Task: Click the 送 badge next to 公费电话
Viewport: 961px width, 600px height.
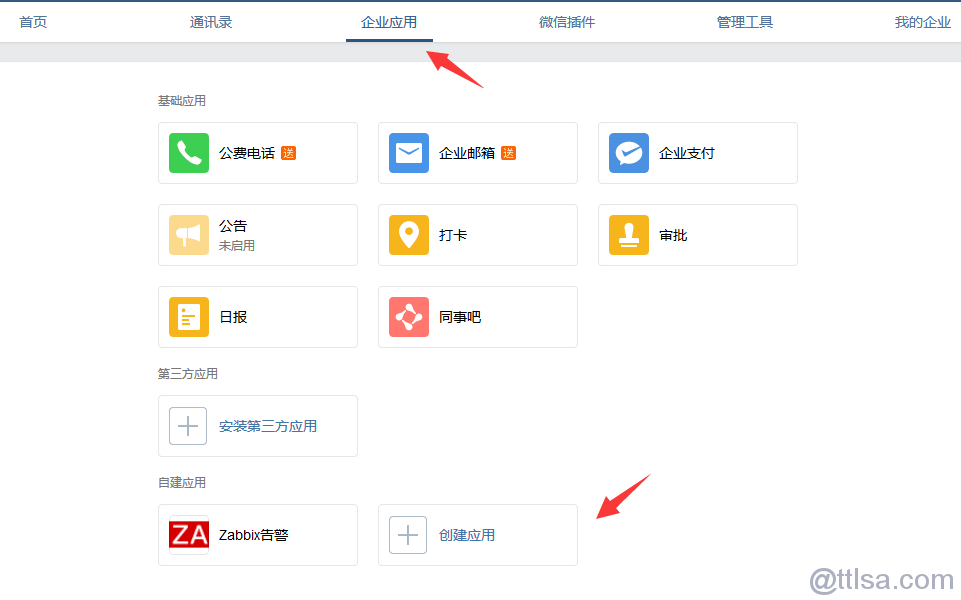Action: (x=289, y=153)
